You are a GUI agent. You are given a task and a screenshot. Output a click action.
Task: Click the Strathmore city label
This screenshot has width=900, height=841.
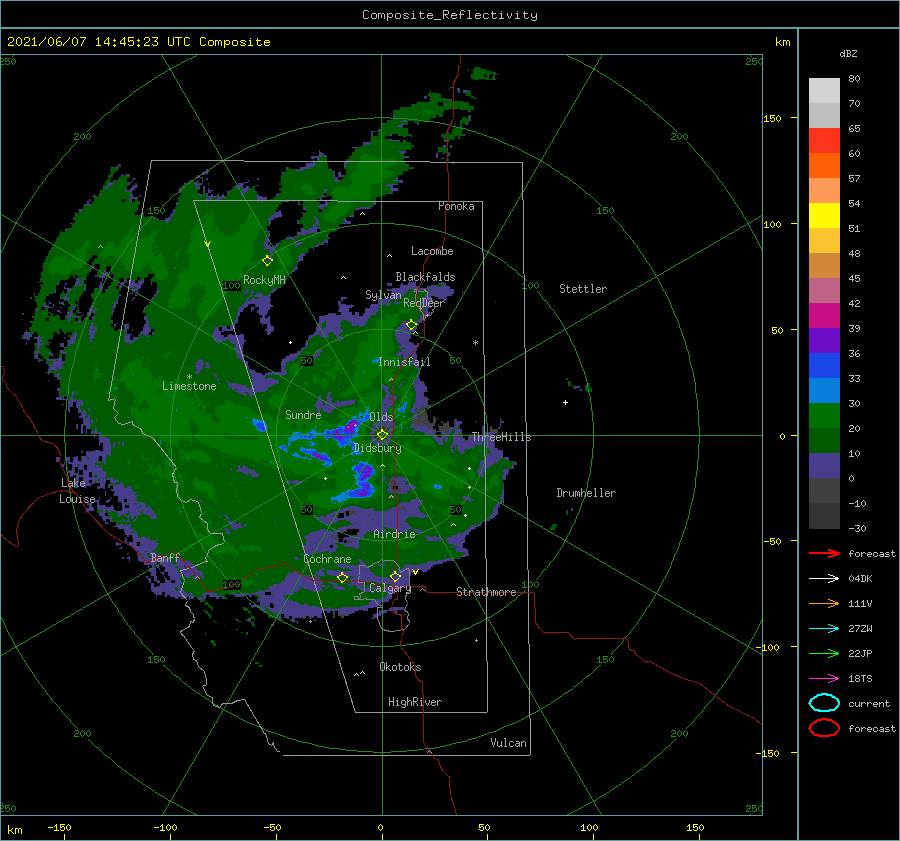pos(486,592)
